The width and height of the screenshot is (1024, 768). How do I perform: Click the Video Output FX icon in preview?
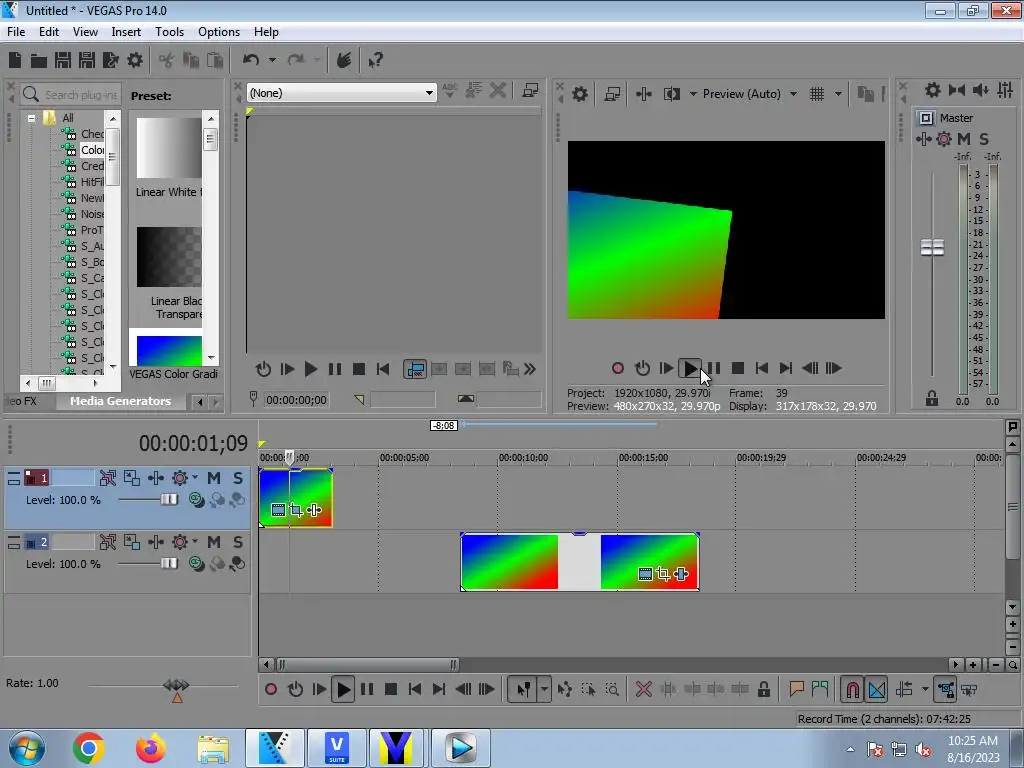(x=644, y=94)
